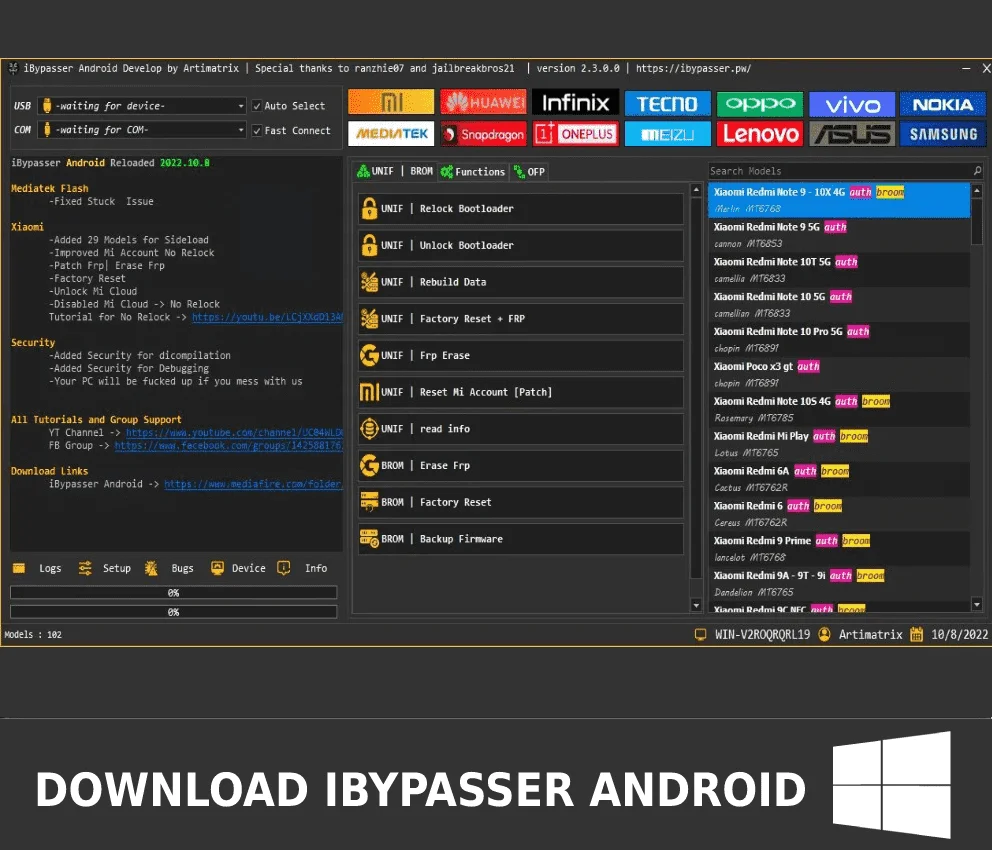Choose the Tecno brand logo

667,103
